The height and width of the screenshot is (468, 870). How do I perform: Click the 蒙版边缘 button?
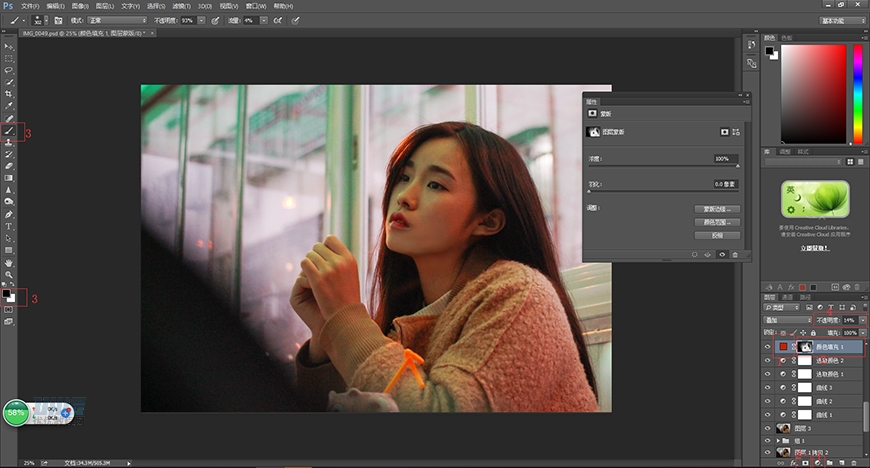coord(716,209)
